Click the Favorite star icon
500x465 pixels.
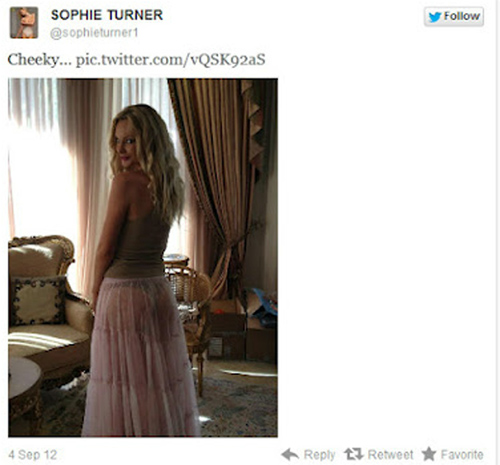point(429,454)
